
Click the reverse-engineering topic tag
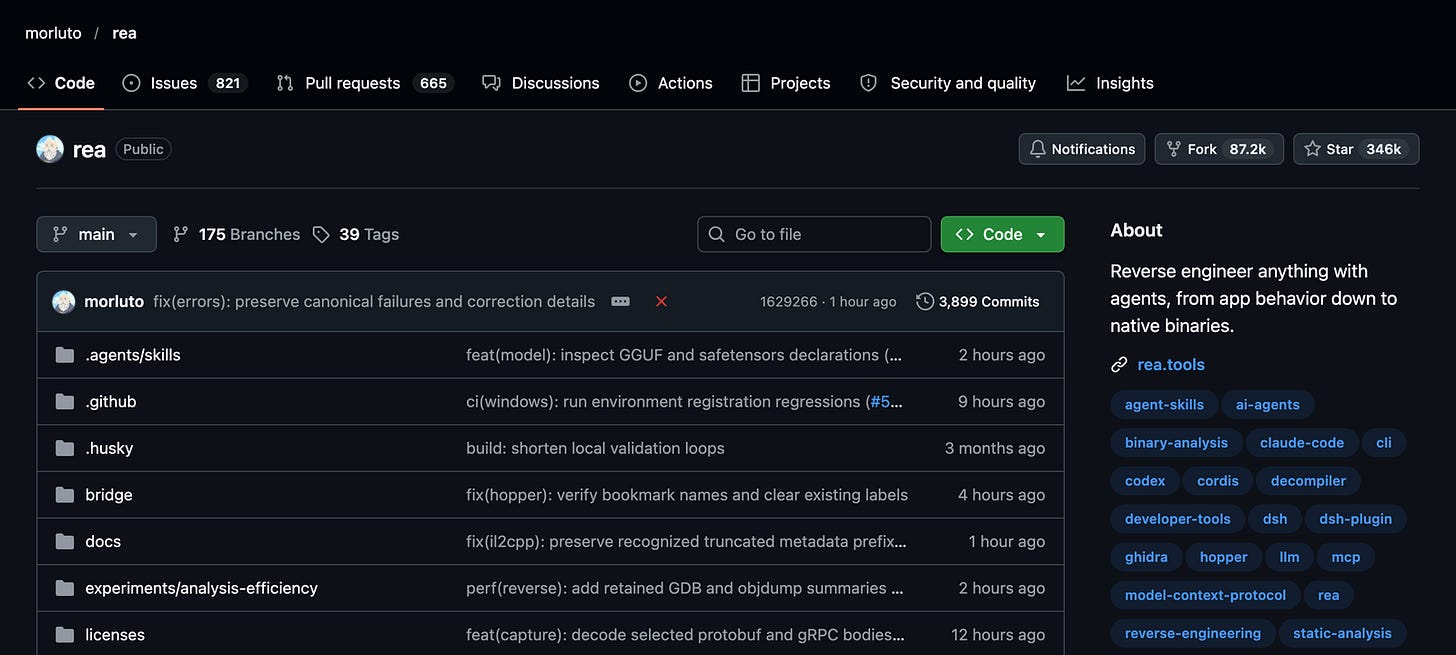tap(1193, 633)
